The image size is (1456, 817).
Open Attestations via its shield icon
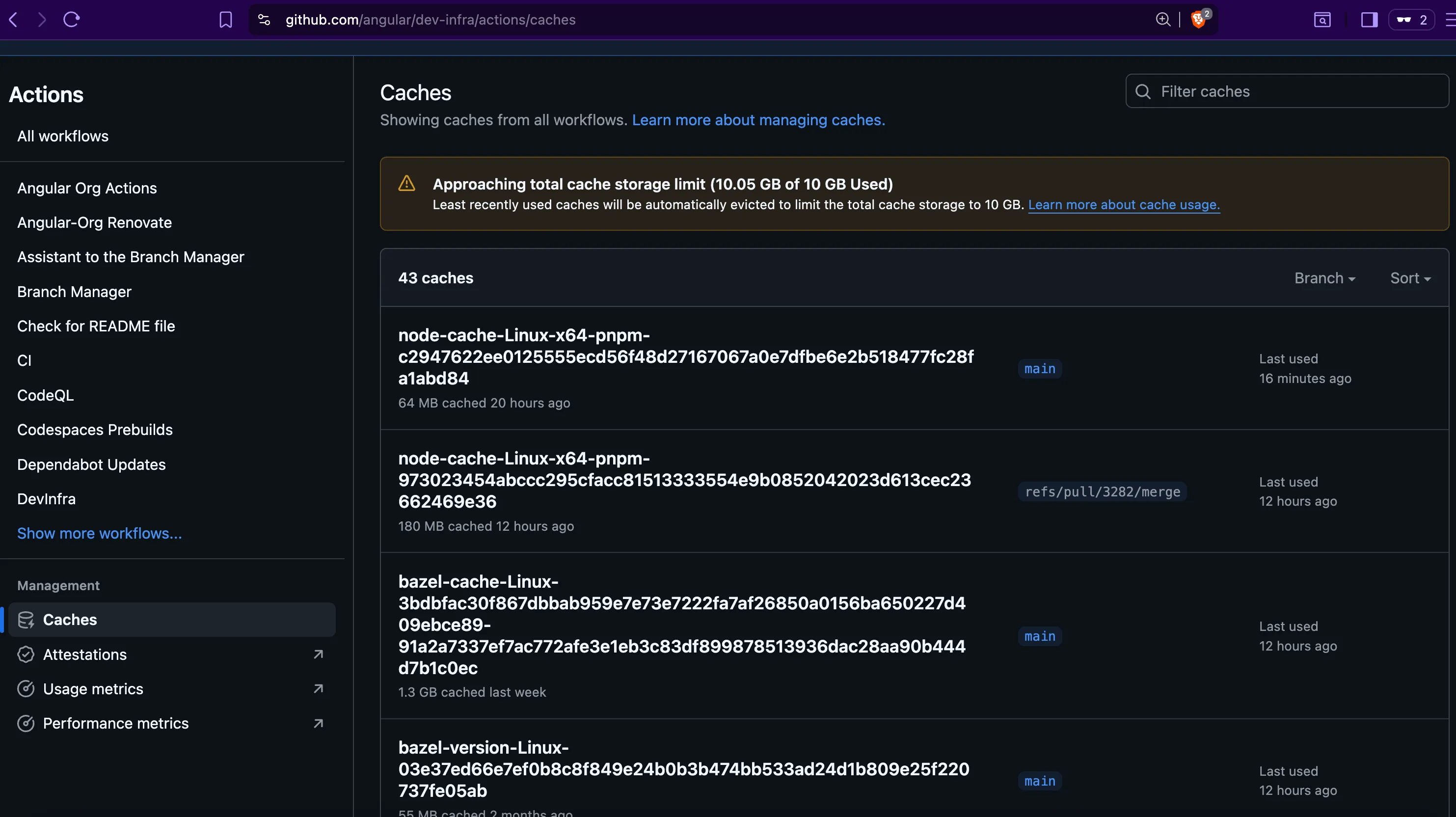26,655
